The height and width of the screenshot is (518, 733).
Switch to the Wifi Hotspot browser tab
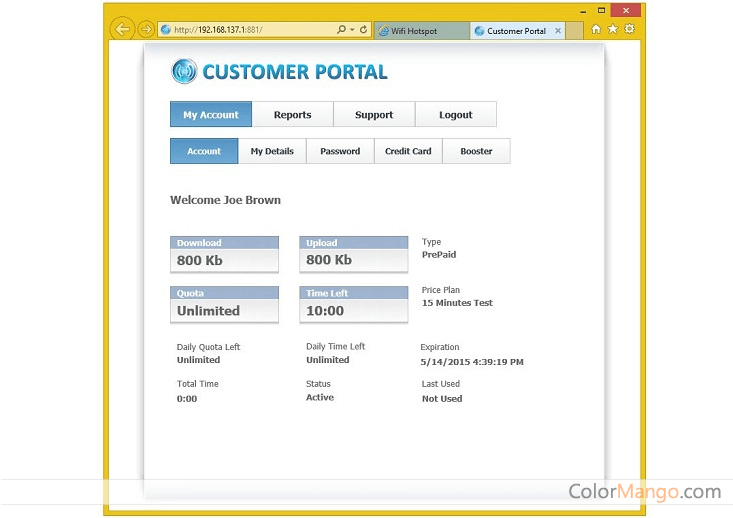(x=420, y=31)
